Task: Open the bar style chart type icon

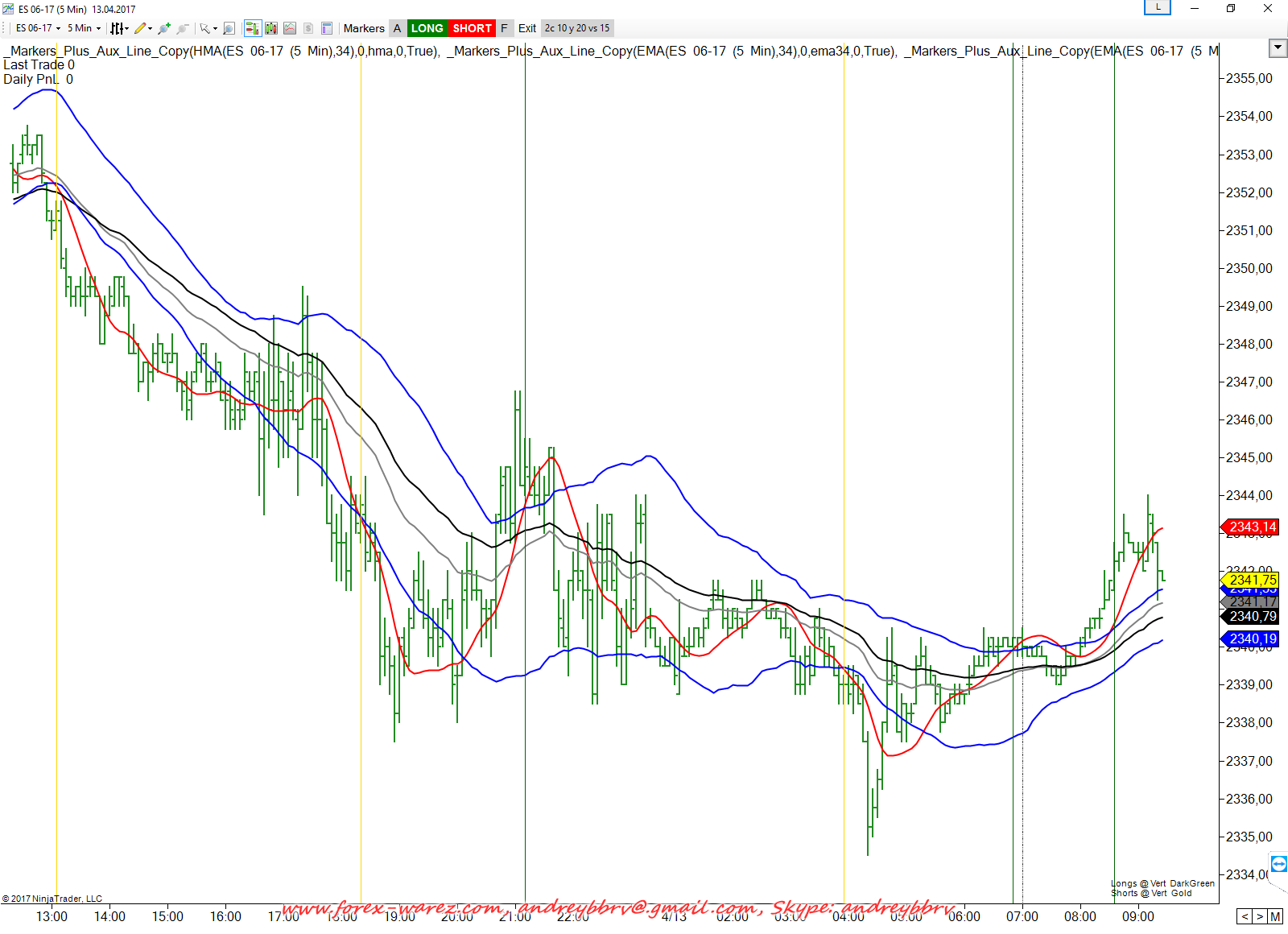Action: tap(118, 28)
